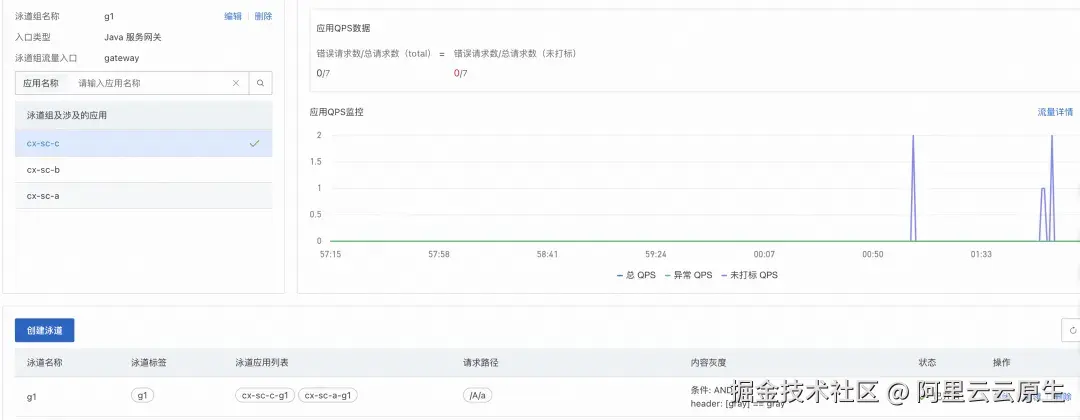Click the Java 服务网关 entry type value
This screenshot has width=1080, height=420.
click(133, 37)
